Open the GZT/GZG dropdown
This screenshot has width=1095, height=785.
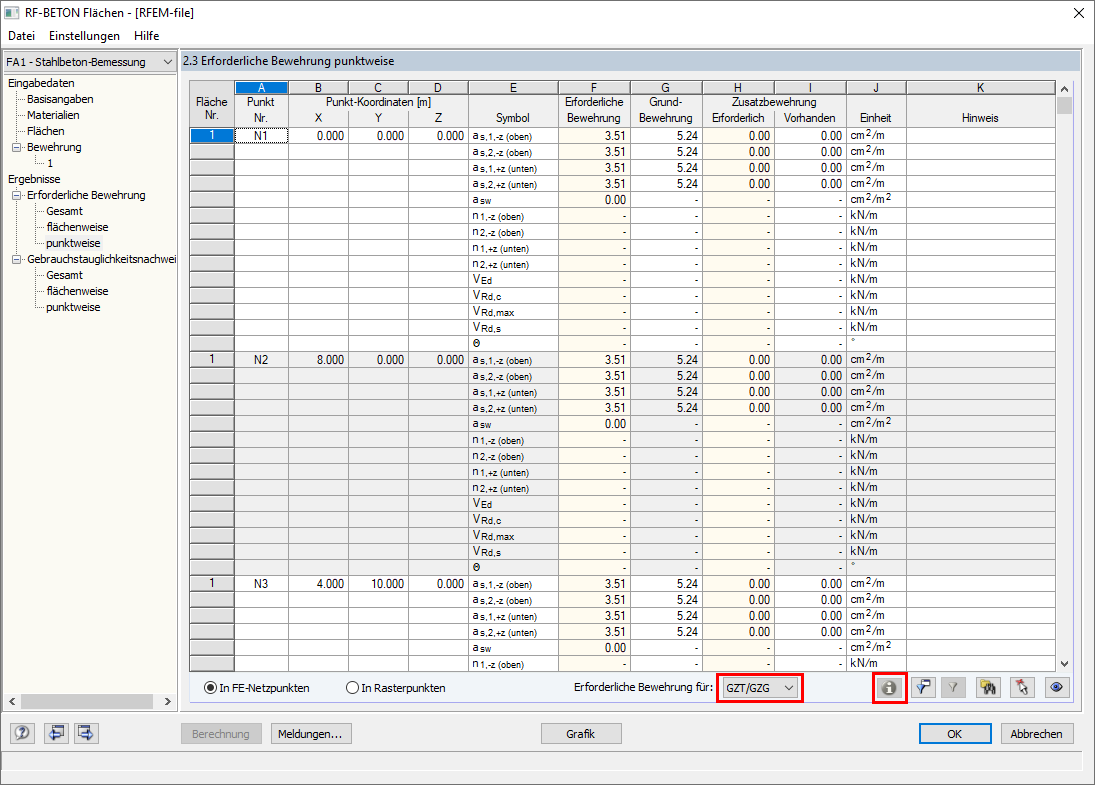760,688
